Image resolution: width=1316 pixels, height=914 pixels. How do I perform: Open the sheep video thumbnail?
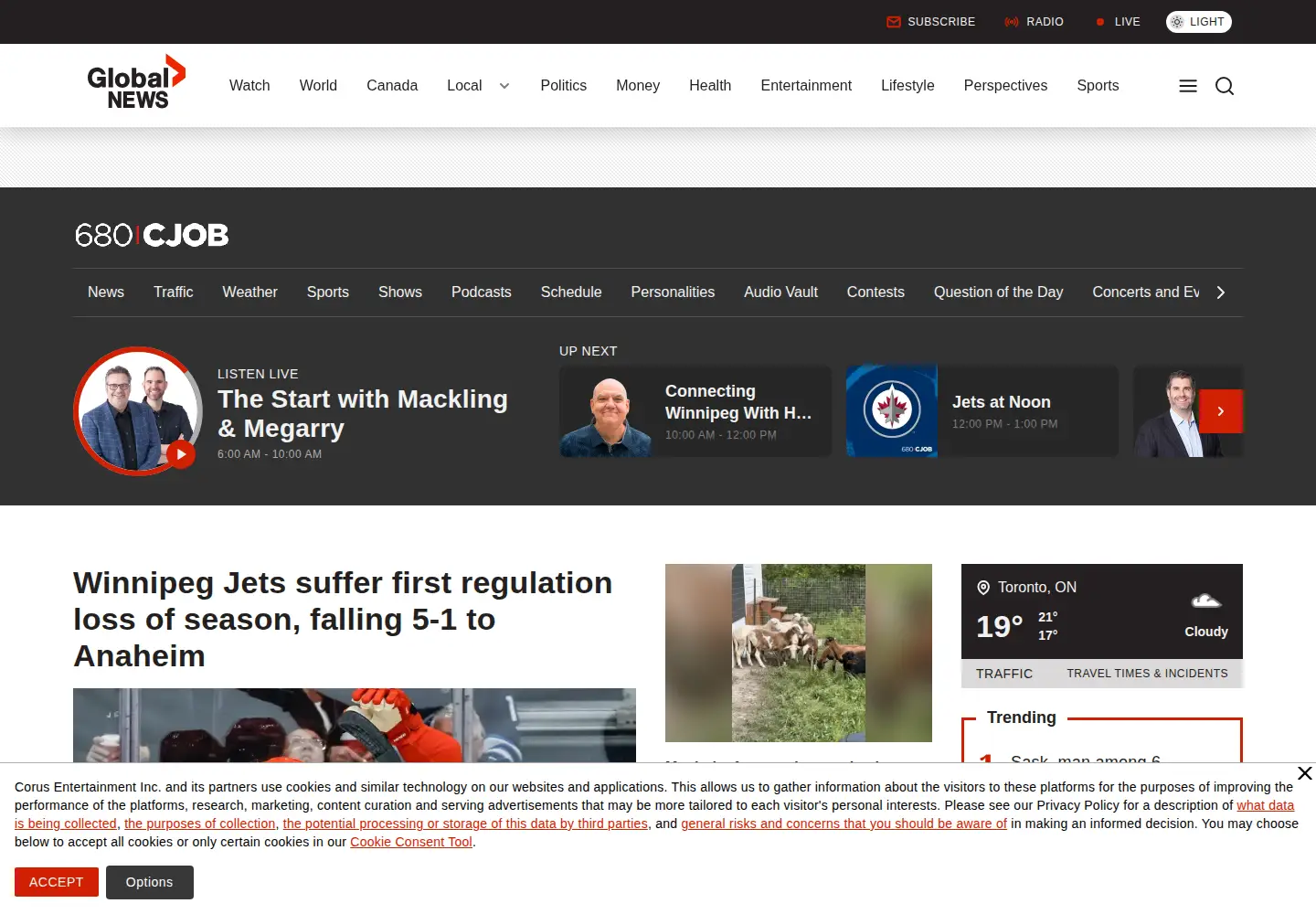[799, 653]
